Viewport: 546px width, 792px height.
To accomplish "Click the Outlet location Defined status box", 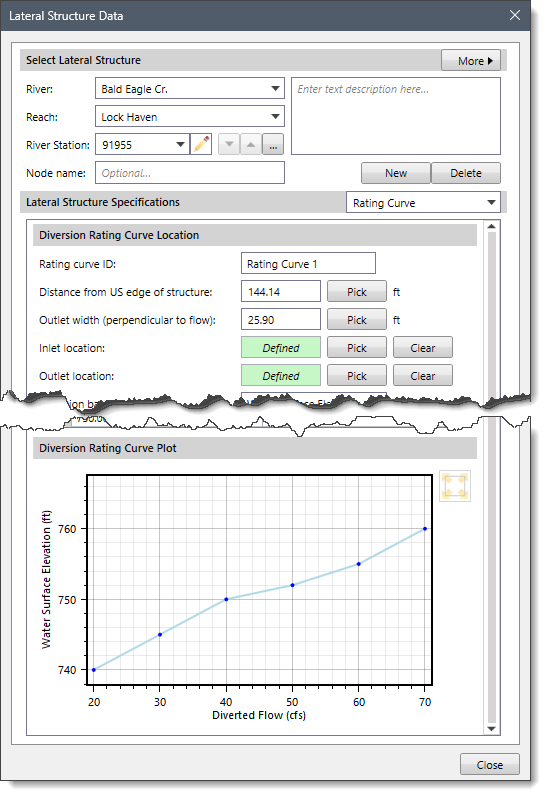I will tap(281, 376).
